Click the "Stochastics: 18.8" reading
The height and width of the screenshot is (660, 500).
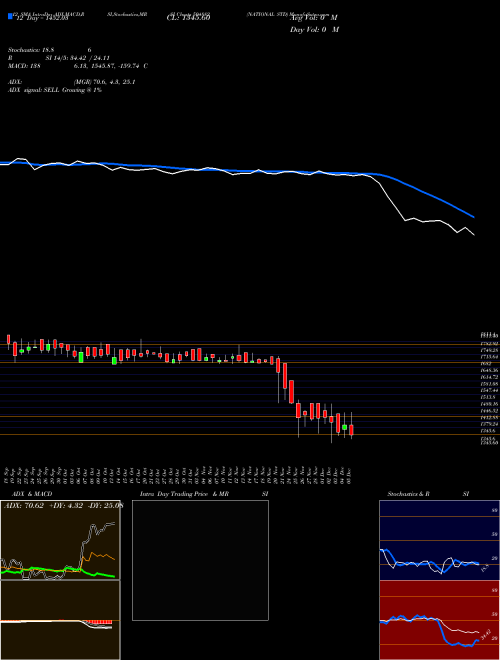(31, 50)
